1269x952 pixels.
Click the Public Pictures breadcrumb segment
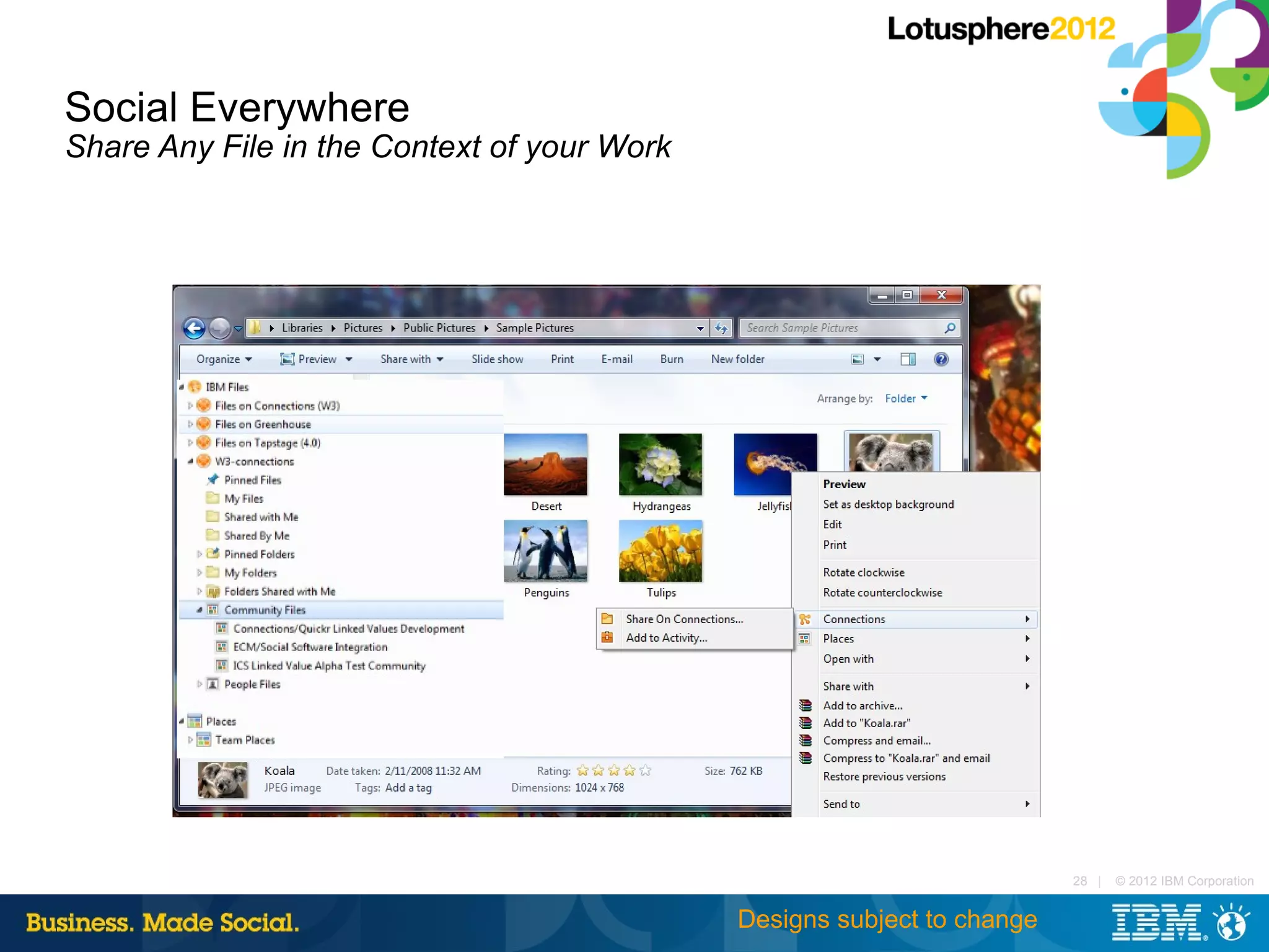(439, 328)
